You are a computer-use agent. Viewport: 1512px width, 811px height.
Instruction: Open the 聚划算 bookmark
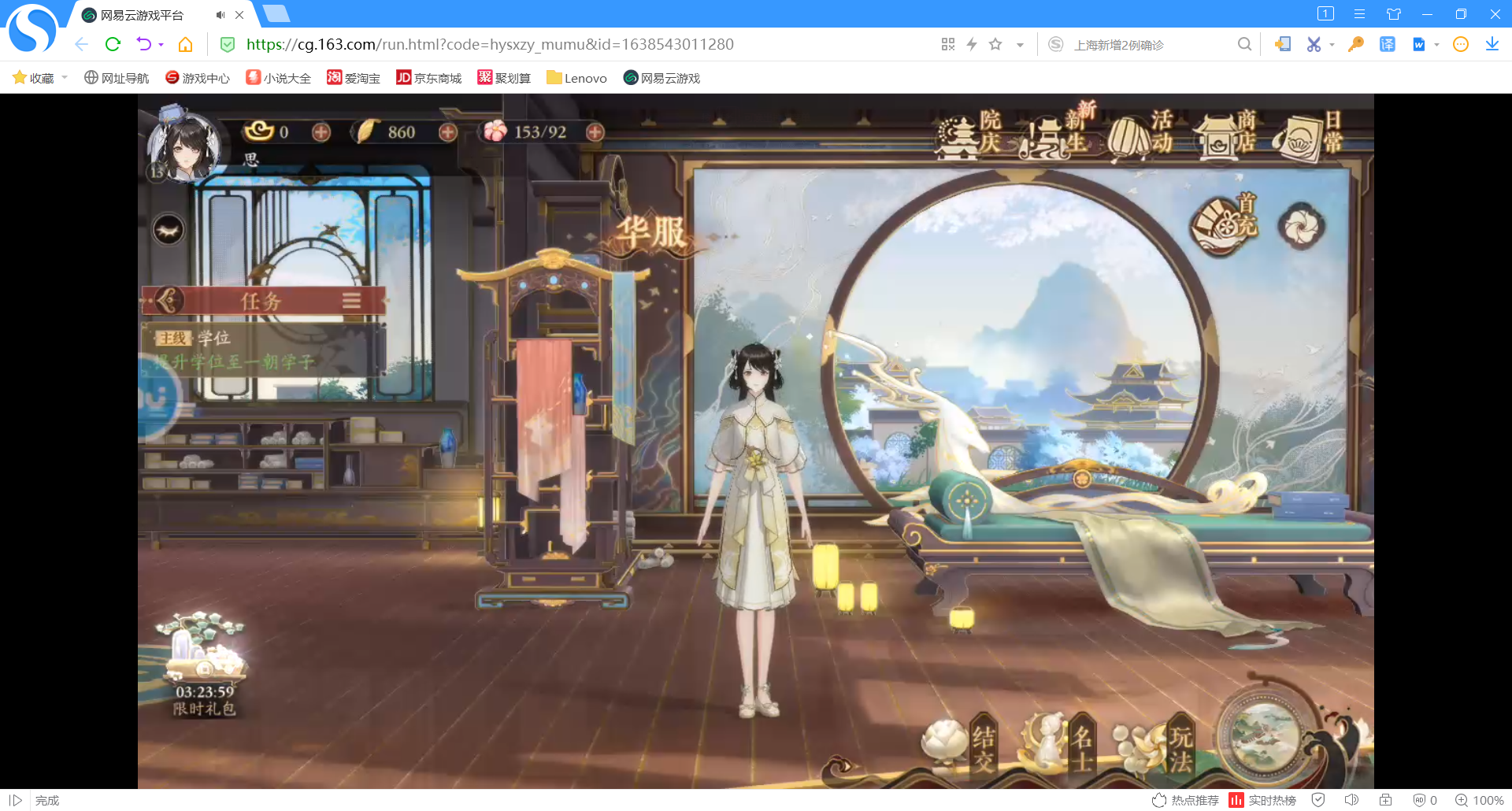(504, 78)
